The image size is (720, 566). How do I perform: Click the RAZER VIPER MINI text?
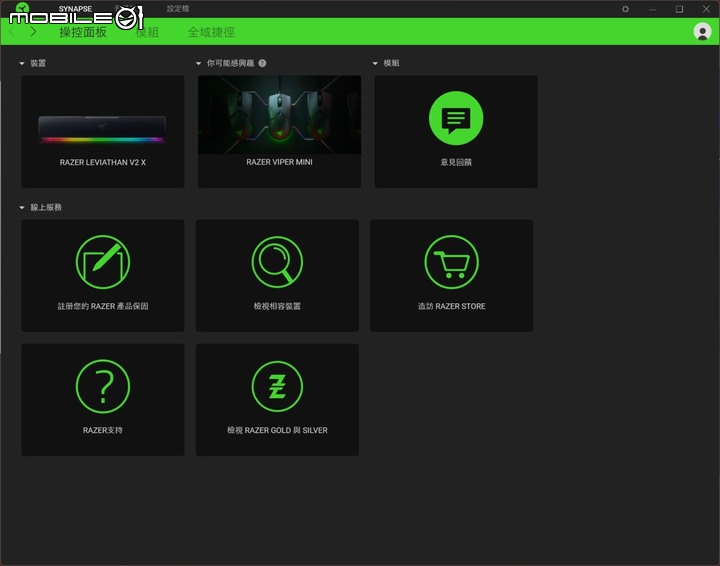[x=279, y=162]
